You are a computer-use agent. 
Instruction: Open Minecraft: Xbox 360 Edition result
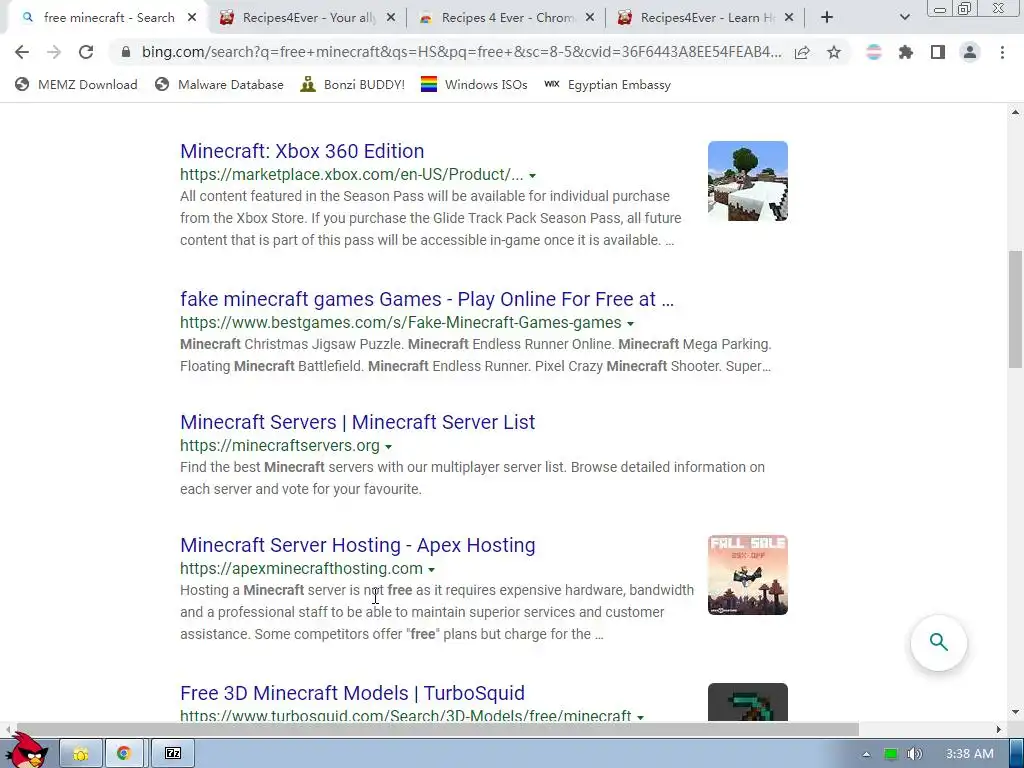302,151
